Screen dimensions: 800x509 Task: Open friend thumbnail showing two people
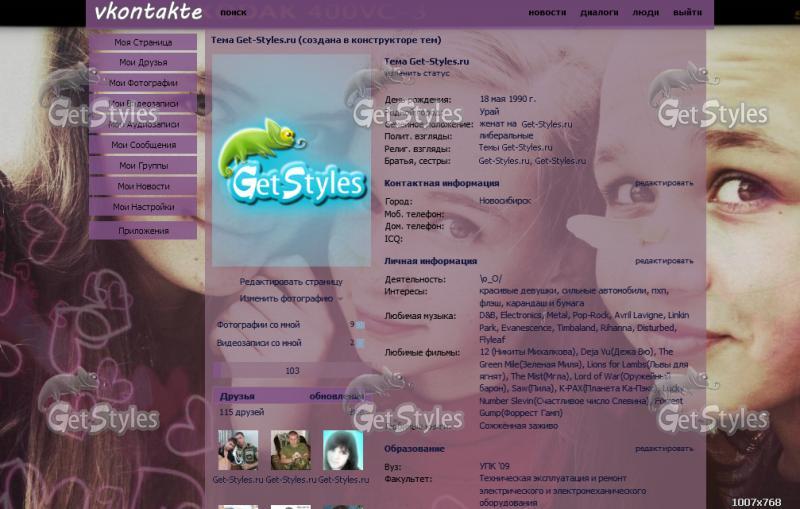pos(238,450)
